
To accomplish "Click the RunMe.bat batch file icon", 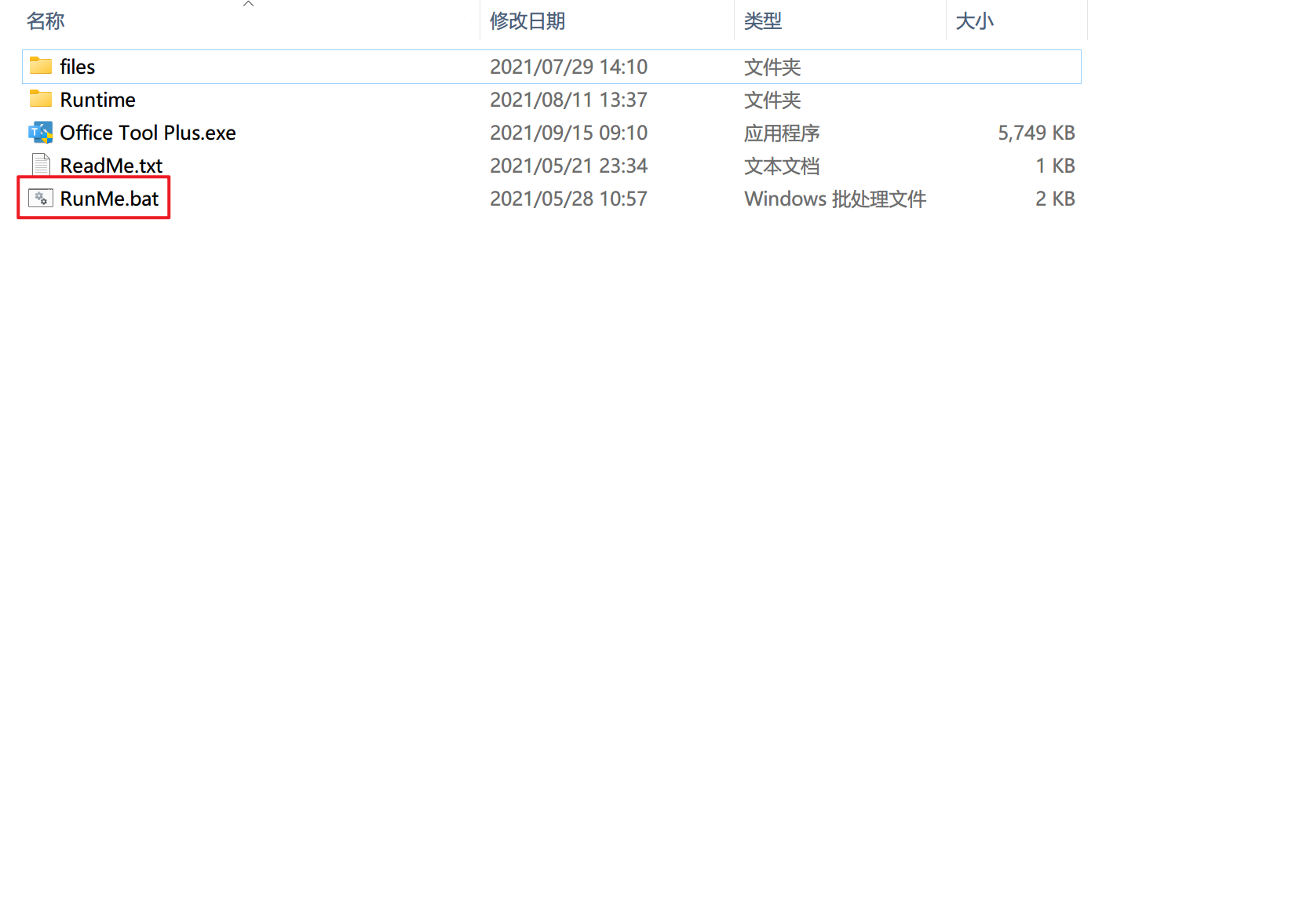I will pos(41,199).
